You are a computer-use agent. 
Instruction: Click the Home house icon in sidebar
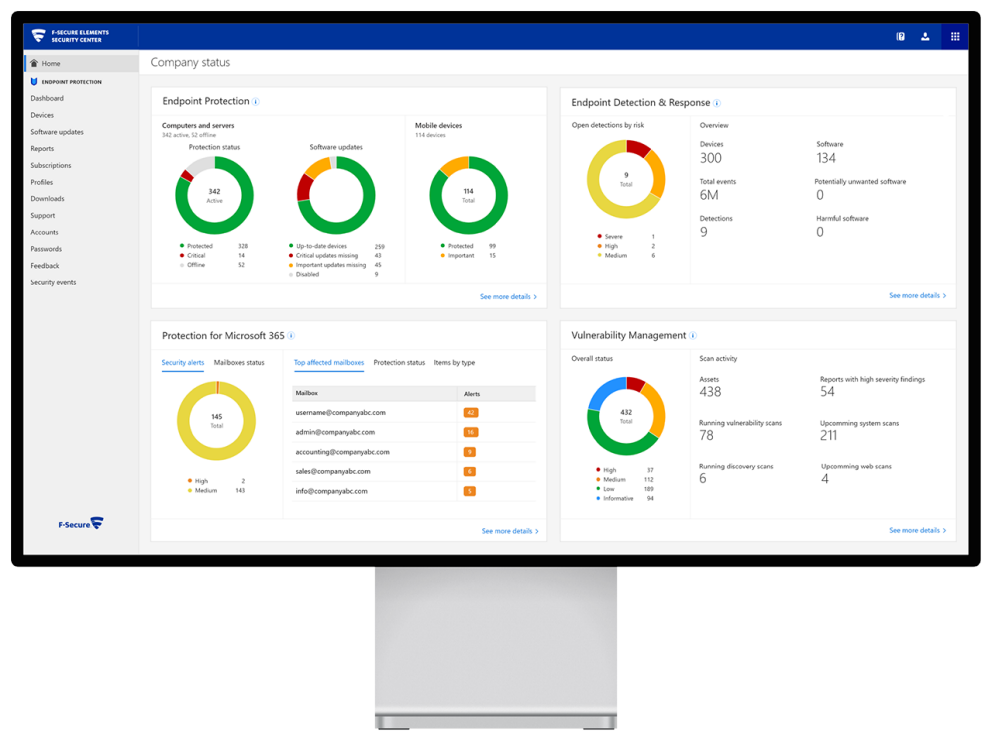34,63
